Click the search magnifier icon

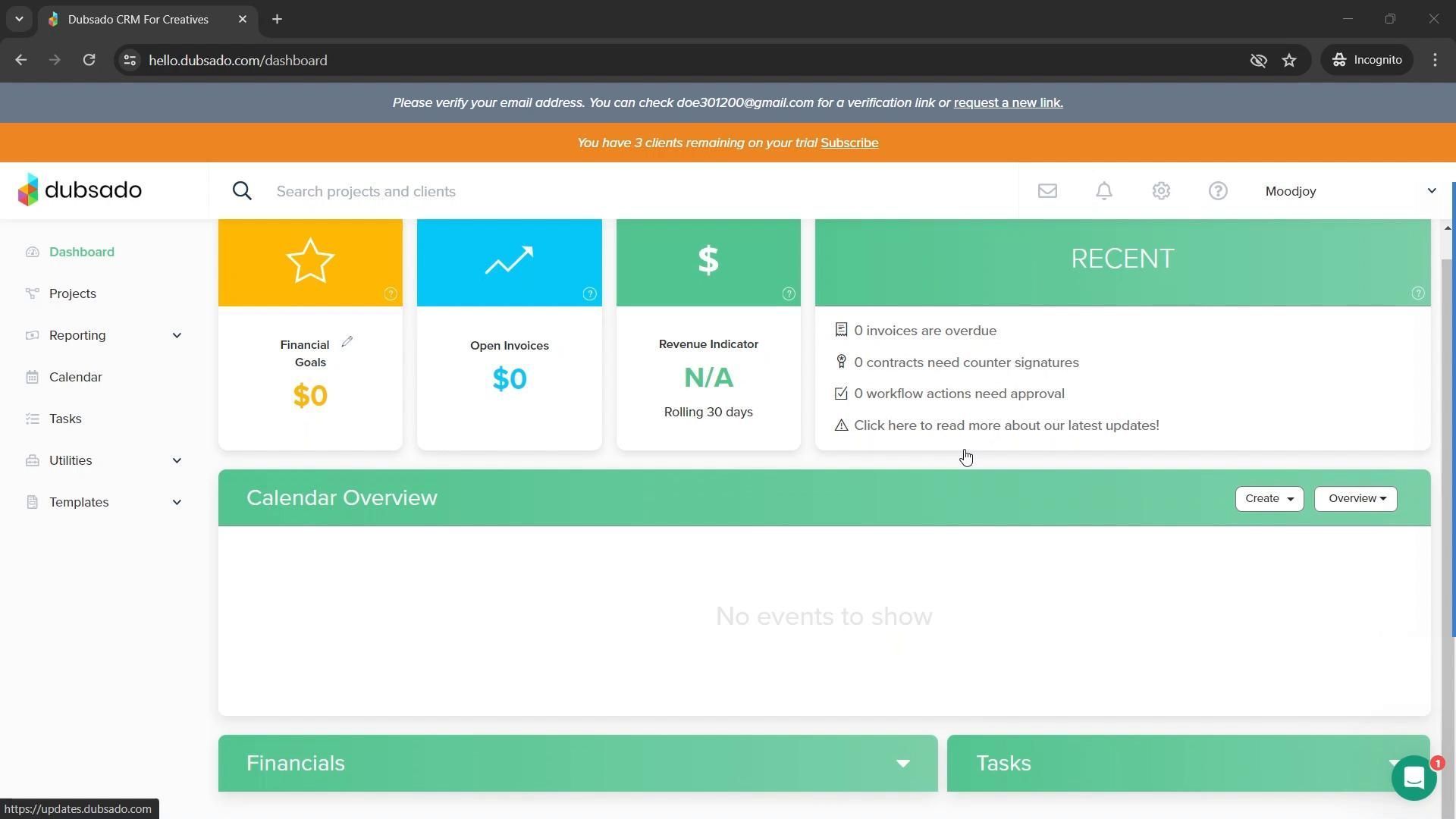coord(242,191)
